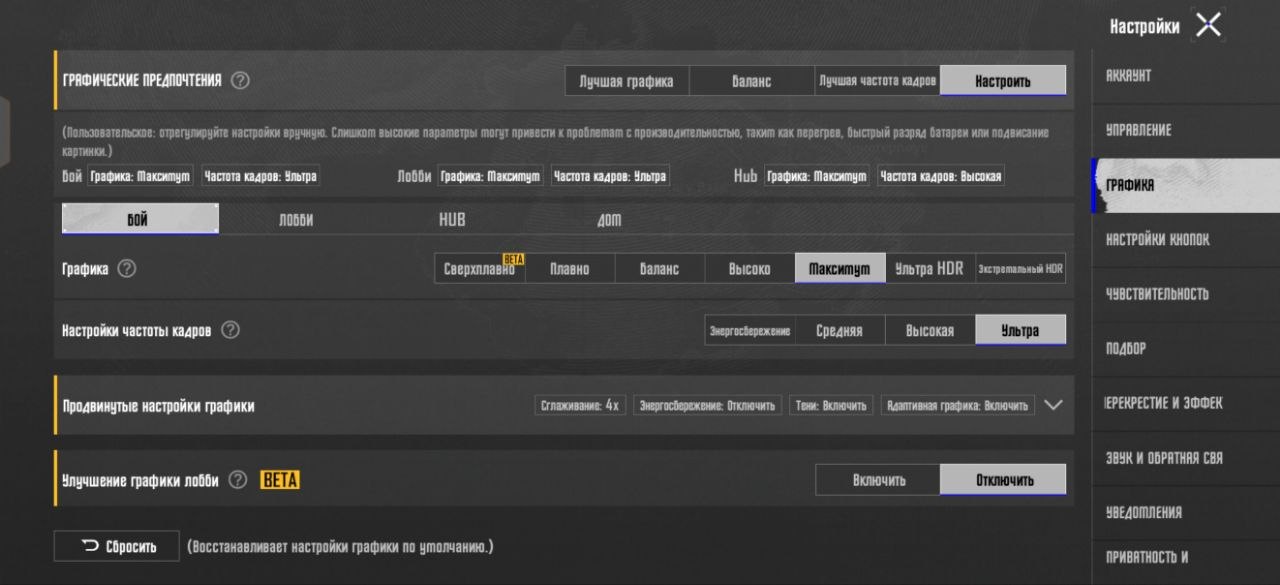This screenshot has height=585, width=1280.
Task: Set graphics quality to Высоко
Action: coord(750,269)
